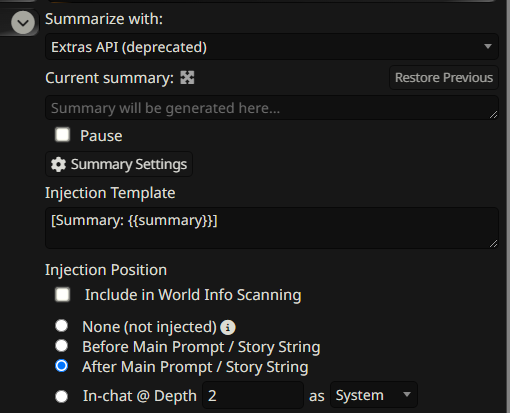The height and width of the screenshot is (413, 510).
Task: Enable Include in World Info Scanning
Action: (x=63, y=294)
